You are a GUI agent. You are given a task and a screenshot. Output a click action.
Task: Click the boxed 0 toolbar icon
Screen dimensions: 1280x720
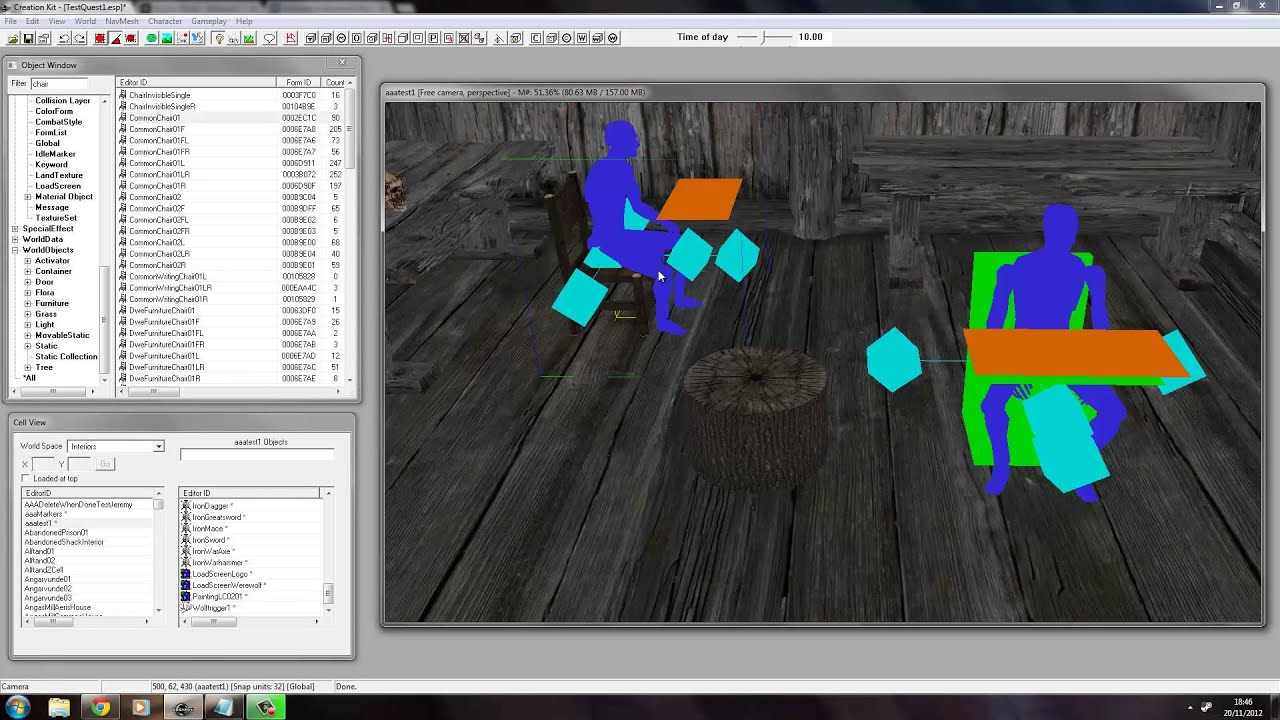(x=356, y=38)
